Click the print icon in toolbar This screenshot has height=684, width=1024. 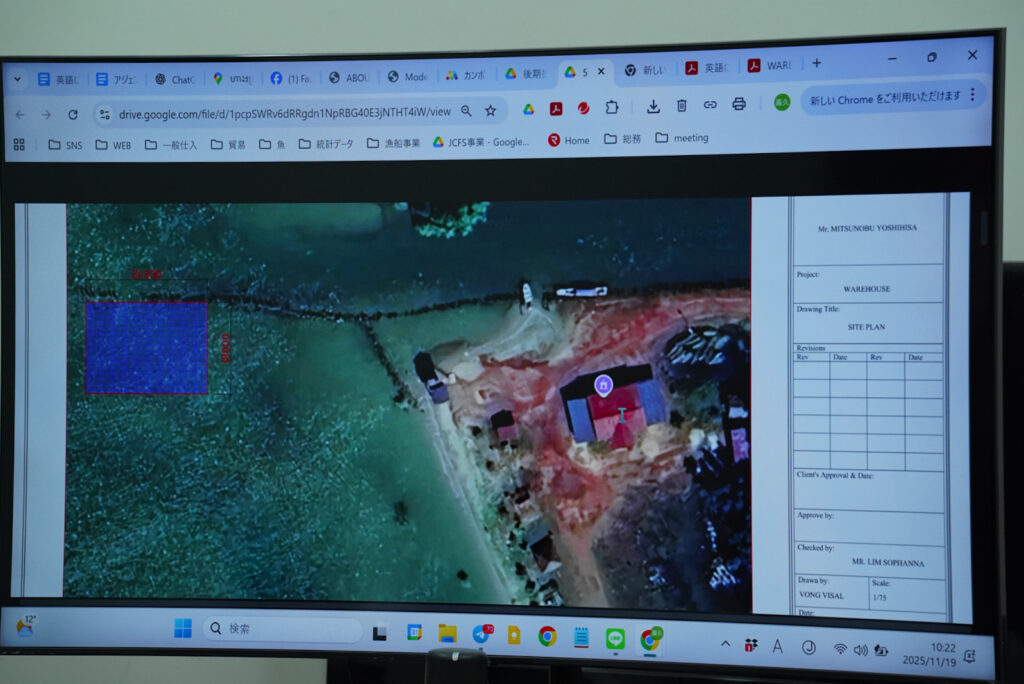coord(739,104)
